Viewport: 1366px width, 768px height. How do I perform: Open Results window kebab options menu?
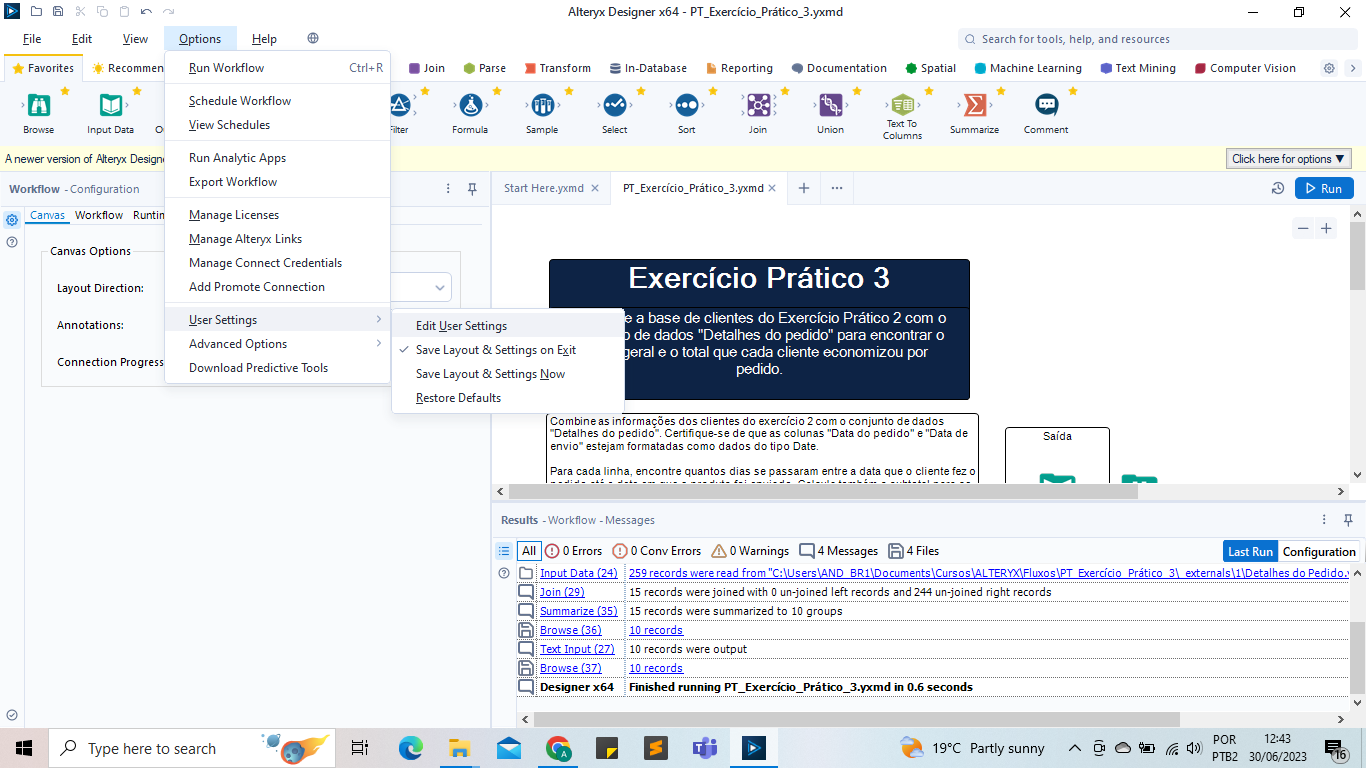(x=1325, y=519)
